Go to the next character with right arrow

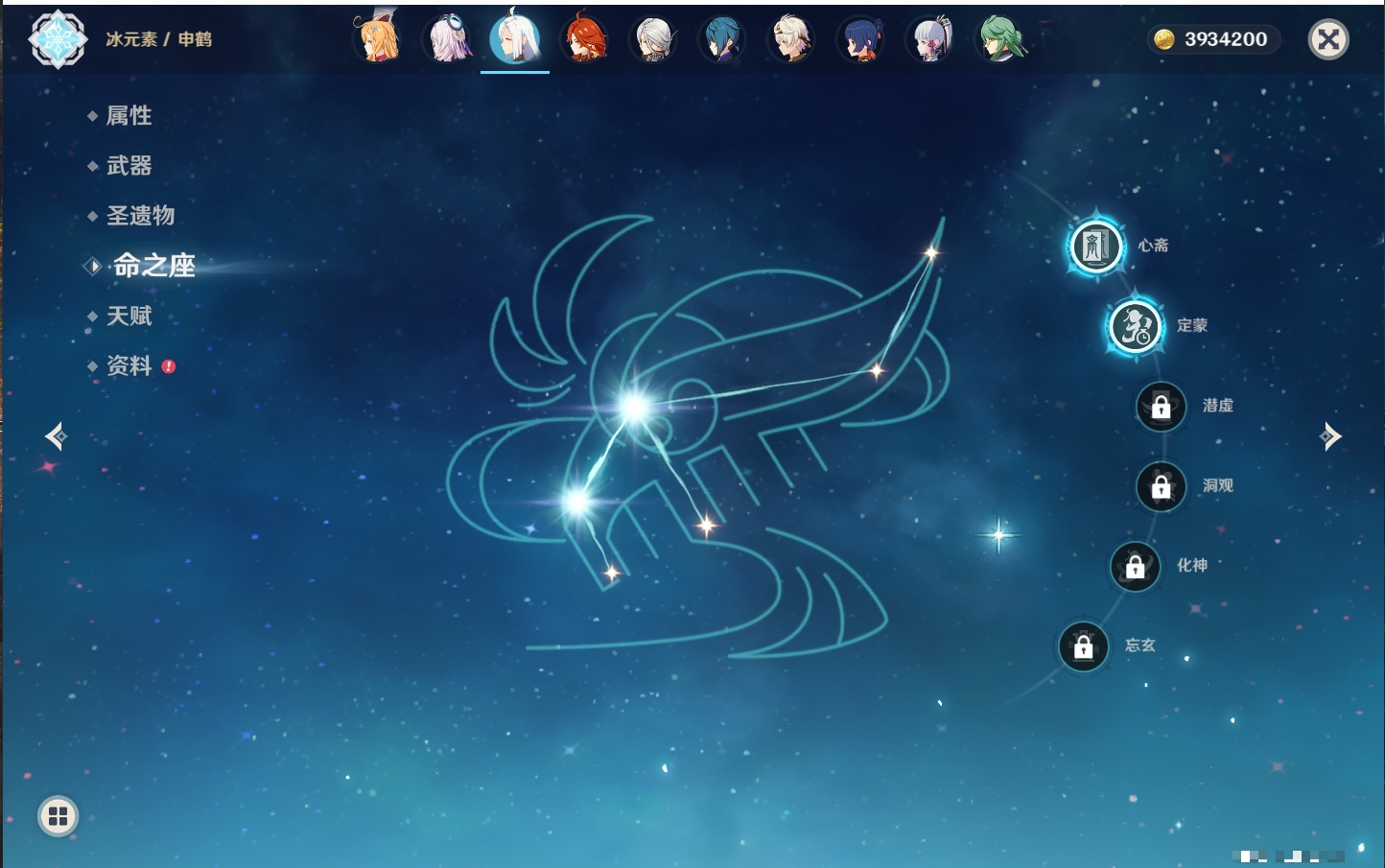point(1329,436)
